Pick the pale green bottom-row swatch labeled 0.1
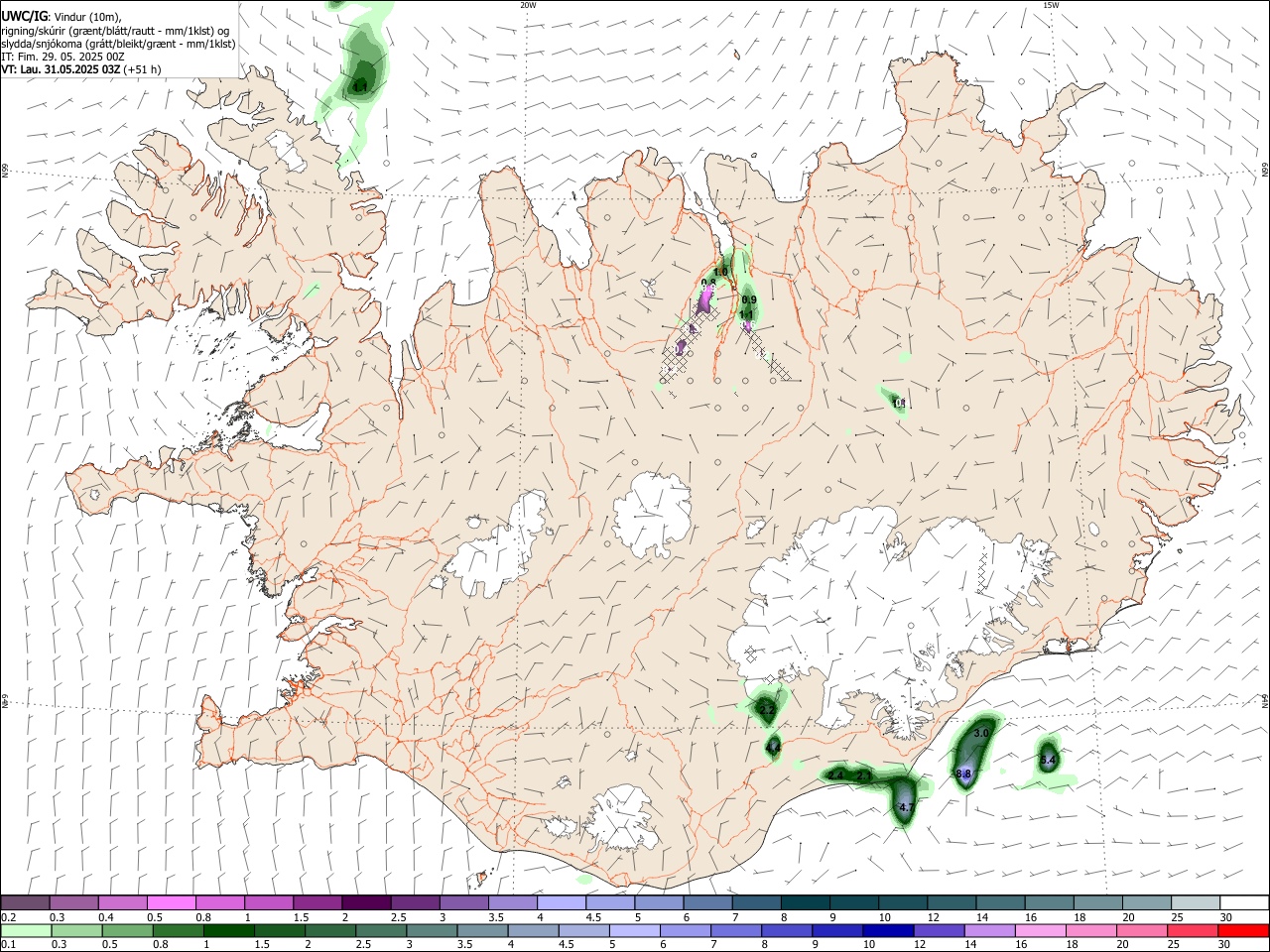This screenshot has height=952, width=1270. [26, 931]
